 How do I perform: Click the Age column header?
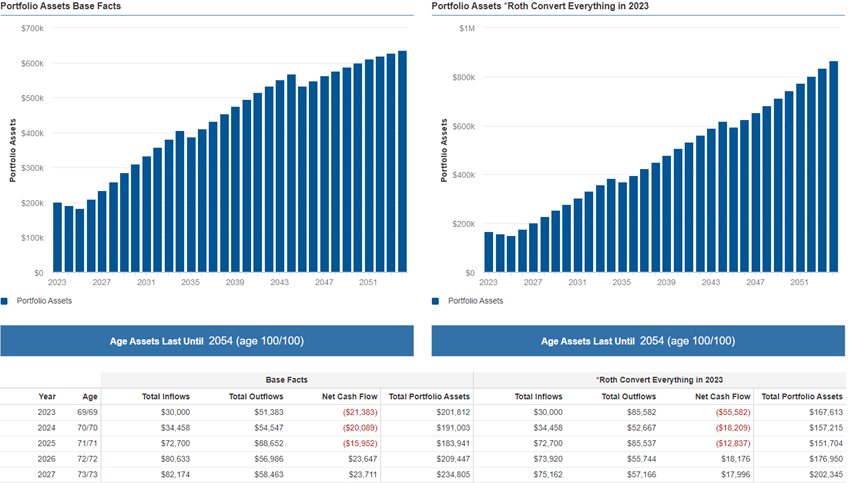[x=91, y=396]
